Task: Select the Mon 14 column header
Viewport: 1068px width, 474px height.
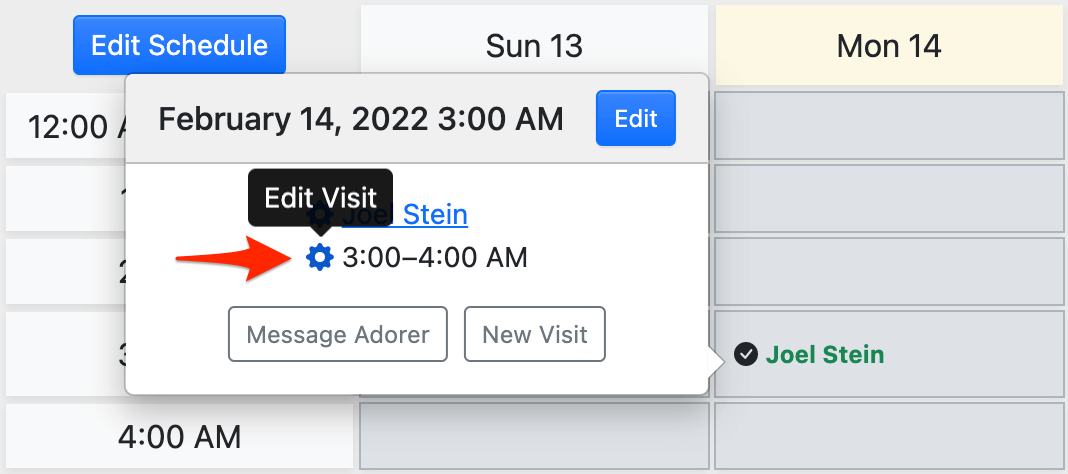Action: point(889,45)
